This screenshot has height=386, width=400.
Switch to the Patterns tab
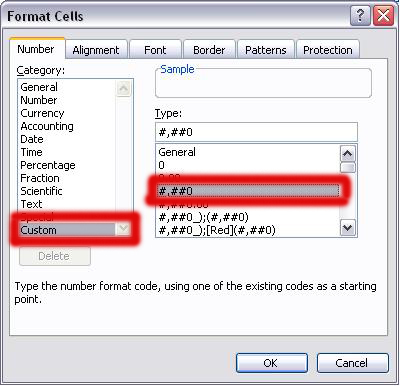pos(266,50)
